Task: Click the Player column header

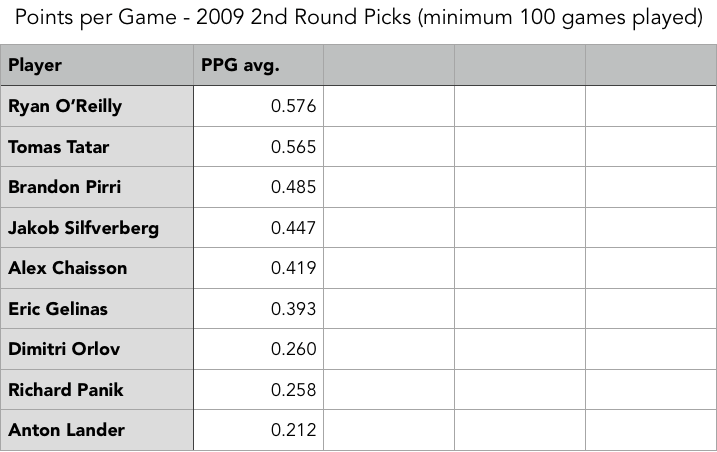Action: pos(96,65)
